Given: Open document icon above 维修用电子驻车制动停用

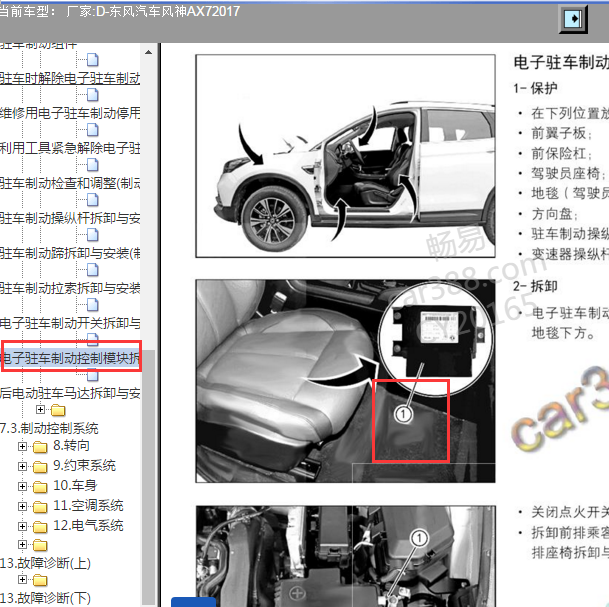Looking at the screenshot, I should tap(92, 95).
